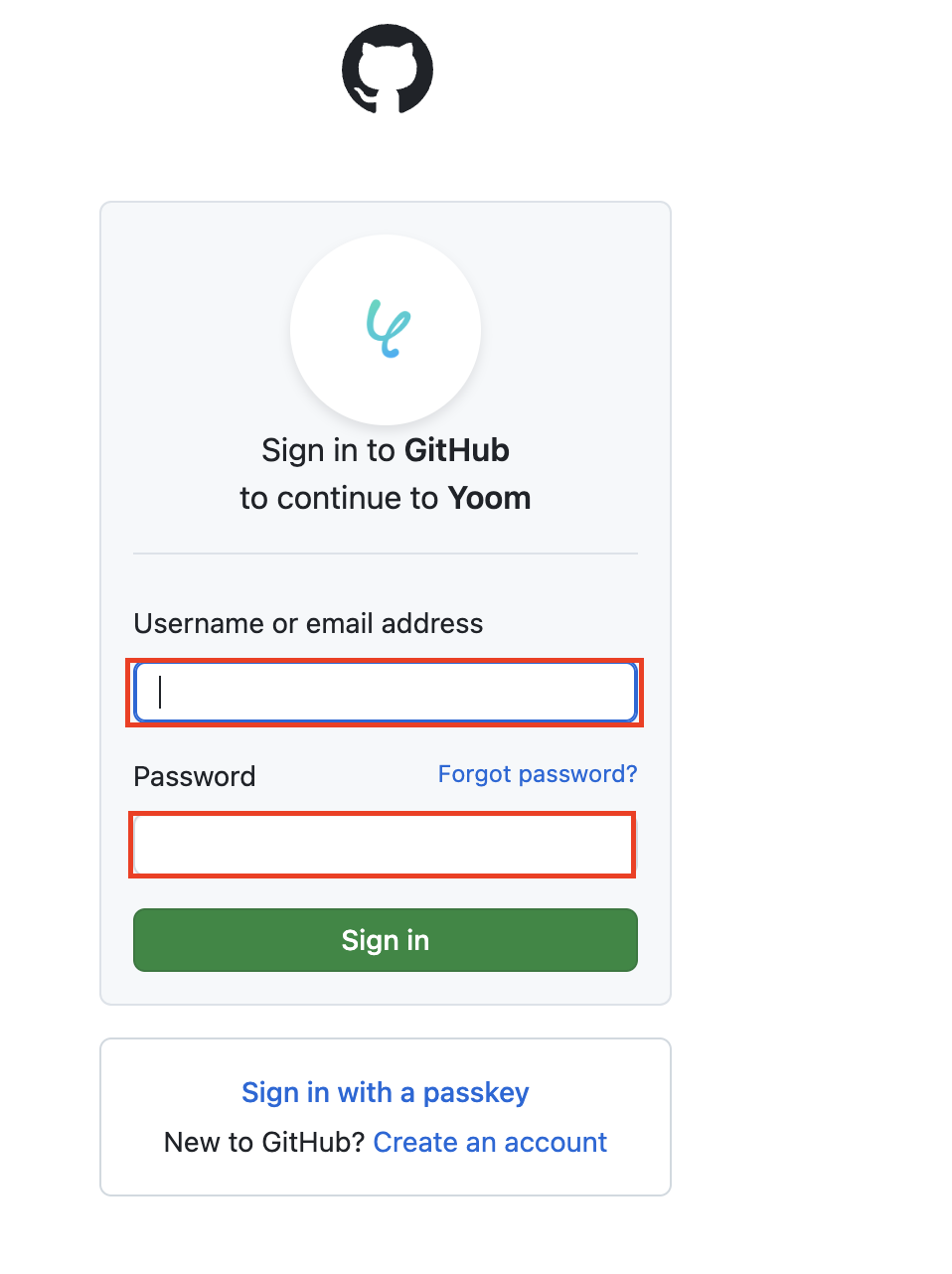The height and width of the screenshot is (1274, 952).
Task: Click the Password field label
Action: point(195,776)
